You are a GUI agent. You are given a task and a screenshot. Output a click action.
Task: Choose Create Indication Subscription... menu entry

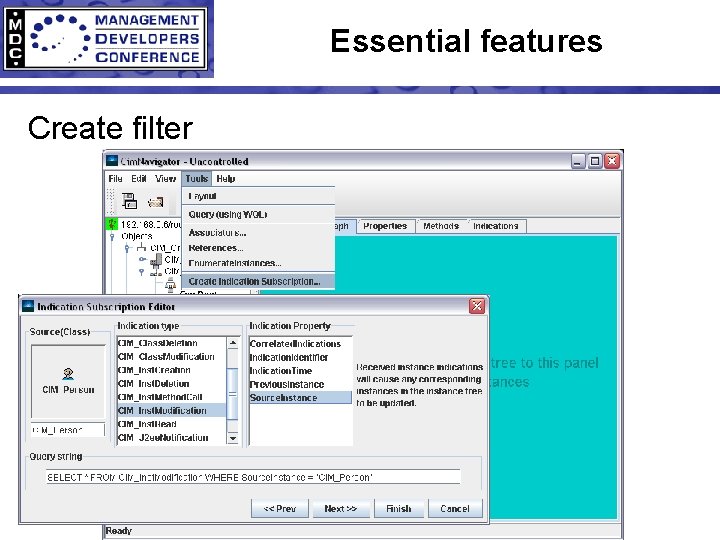tap(258, 281)
